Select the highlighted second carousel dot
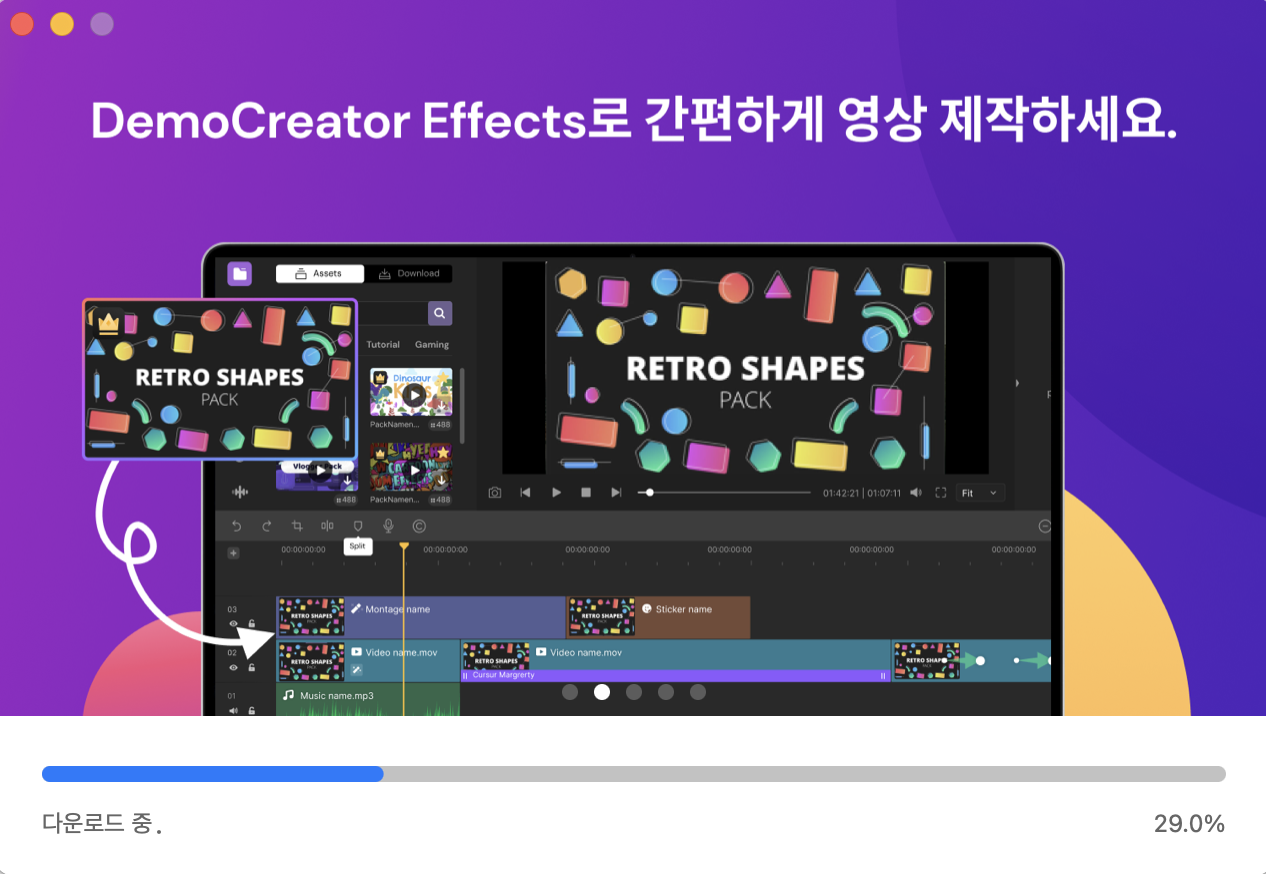This screenshot has height=874, width=1266. point(602,692)
